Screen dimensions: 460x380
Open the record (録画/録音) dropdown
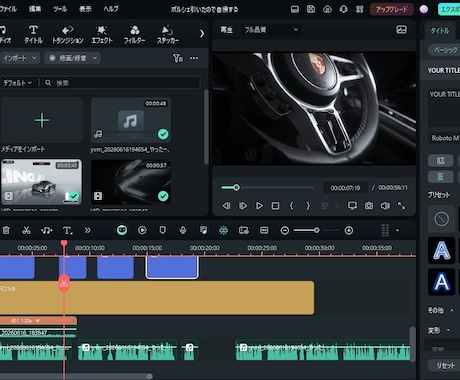point(73,58)
